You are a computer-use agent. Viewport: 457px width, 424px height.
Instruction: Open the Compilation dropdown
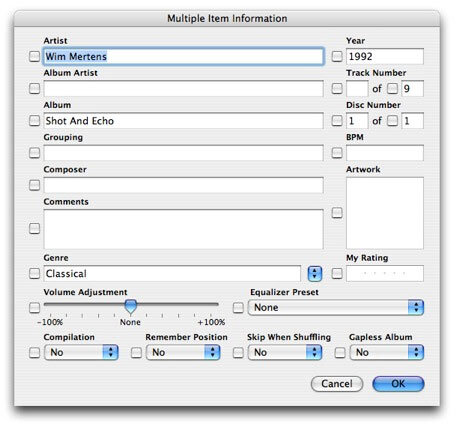(81, 352)
